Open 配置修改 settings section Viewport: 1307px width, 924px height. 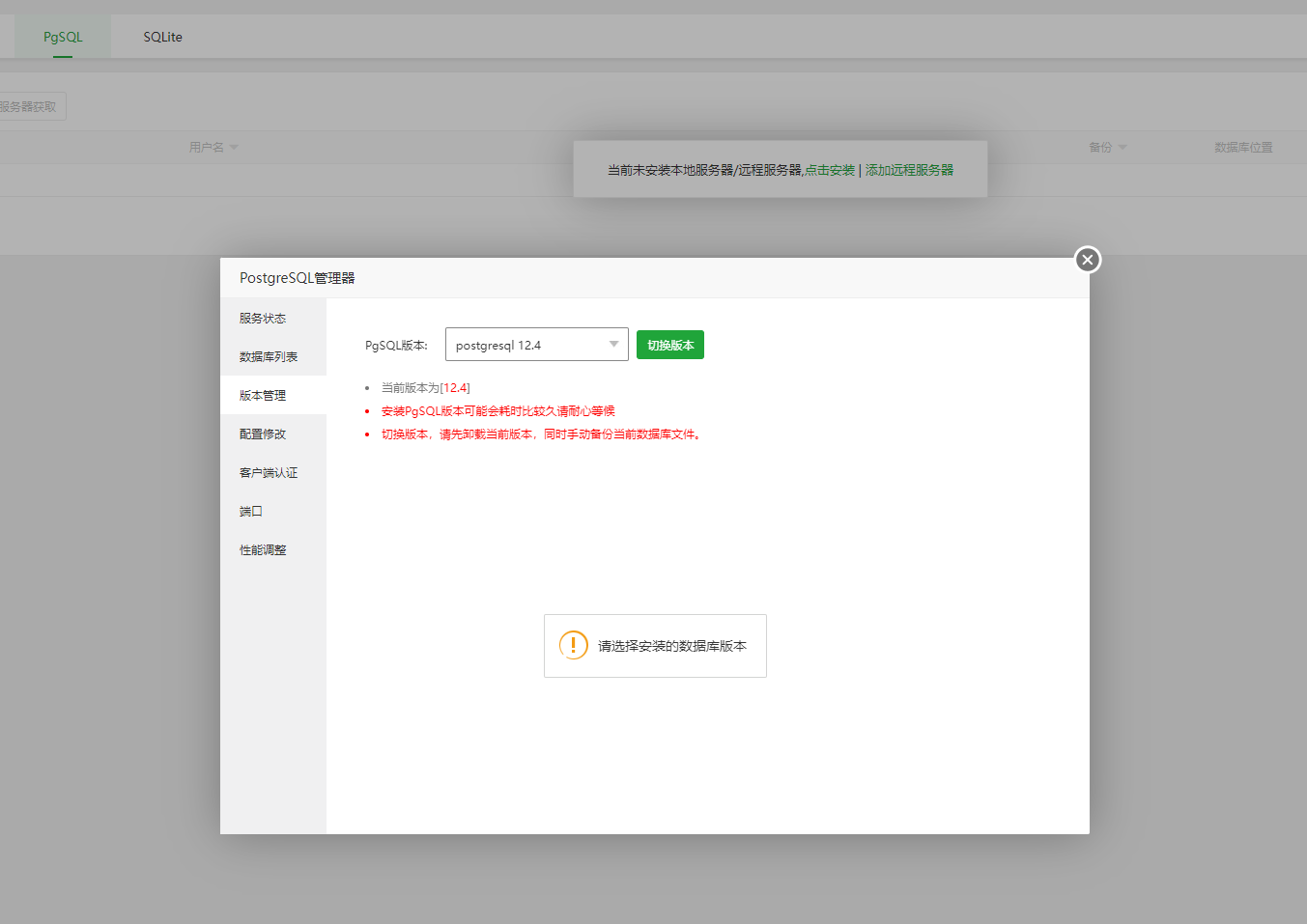(273, 434)
